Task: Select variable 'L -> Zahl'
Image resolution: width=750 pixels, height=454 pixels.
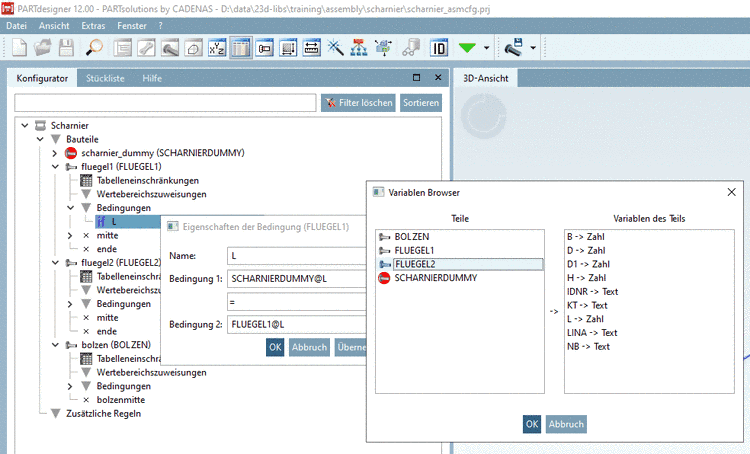Action: [585, 319]
